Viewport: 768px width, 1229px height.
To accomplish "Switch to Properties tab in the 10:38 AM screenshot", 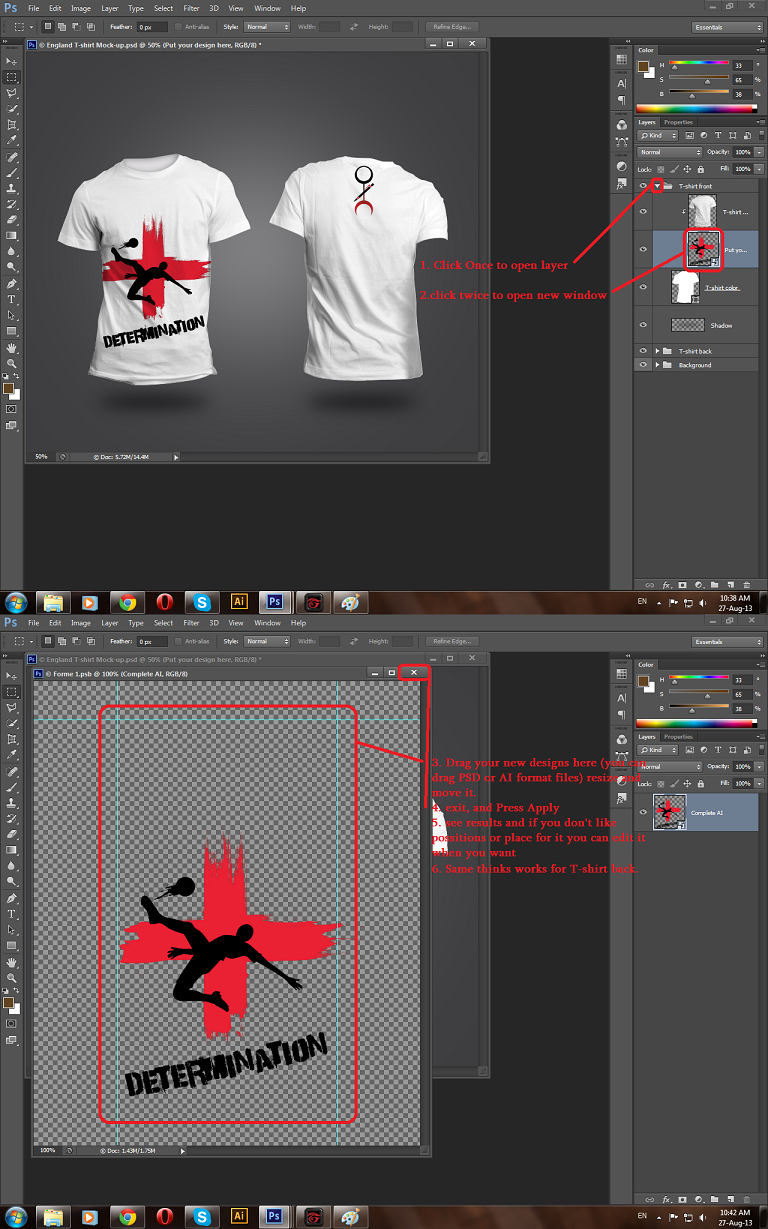I will [x=678, y=122].
